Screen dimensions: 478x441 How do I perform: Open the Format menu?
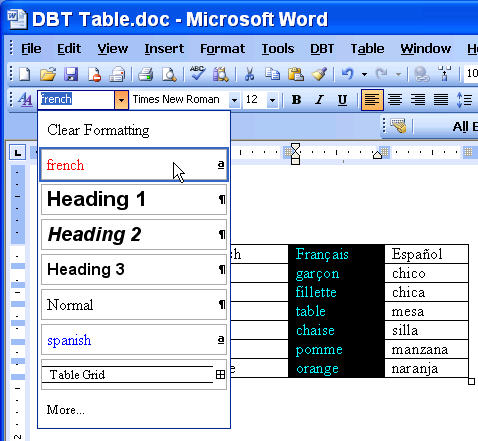tap(222, 49)
